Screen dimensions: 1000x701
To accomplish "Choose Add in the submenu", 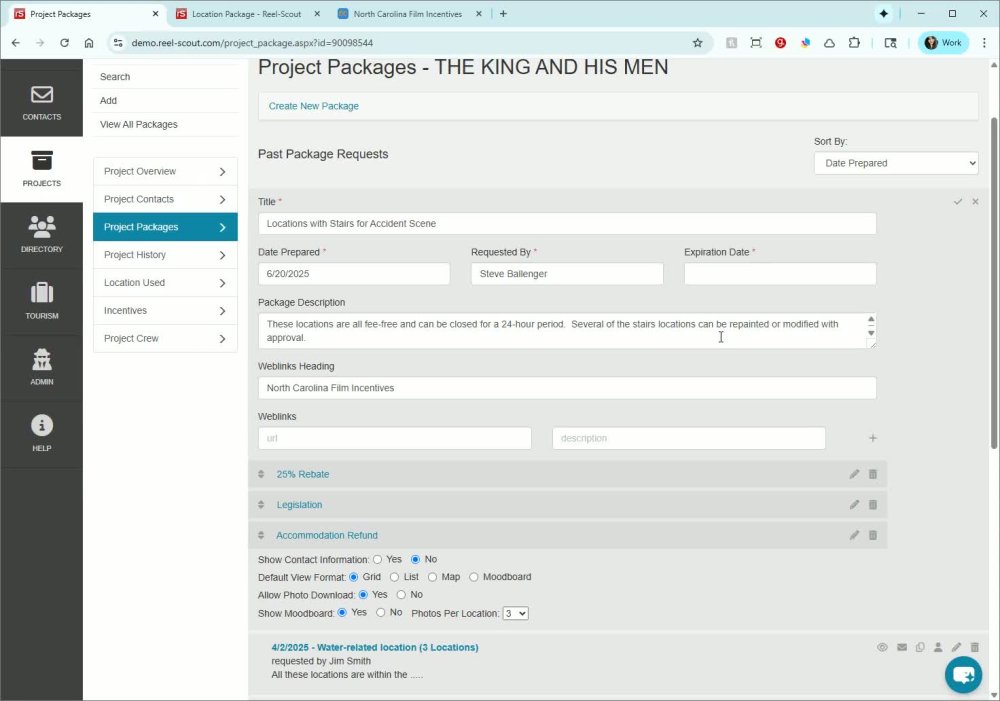I will (x=108, y=100).
